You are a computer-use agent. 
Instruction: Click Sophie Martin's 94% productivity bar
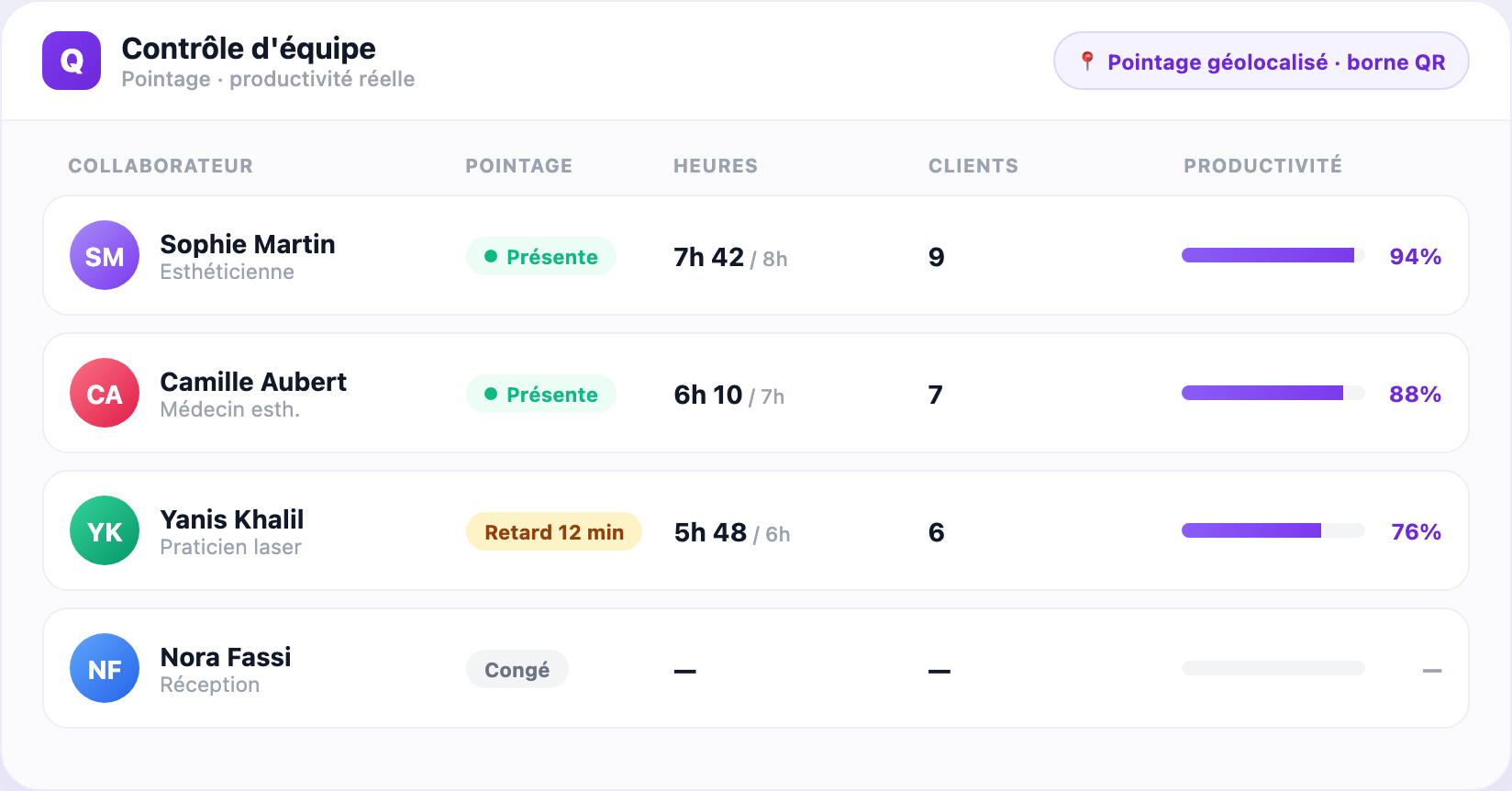click(x=1273, y=255)
